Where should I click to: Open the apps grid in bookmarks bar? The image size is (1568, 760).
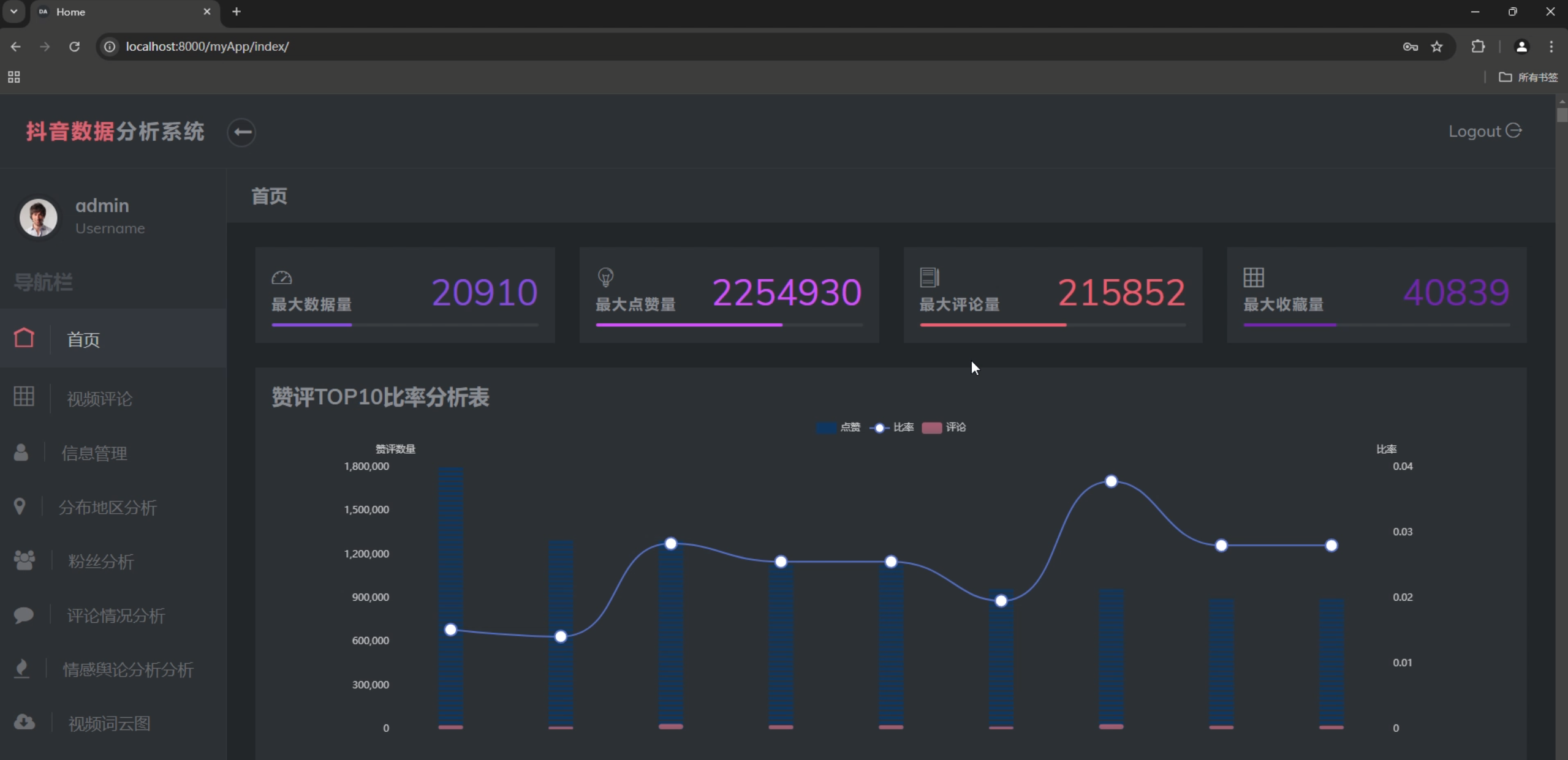[13, 77]
